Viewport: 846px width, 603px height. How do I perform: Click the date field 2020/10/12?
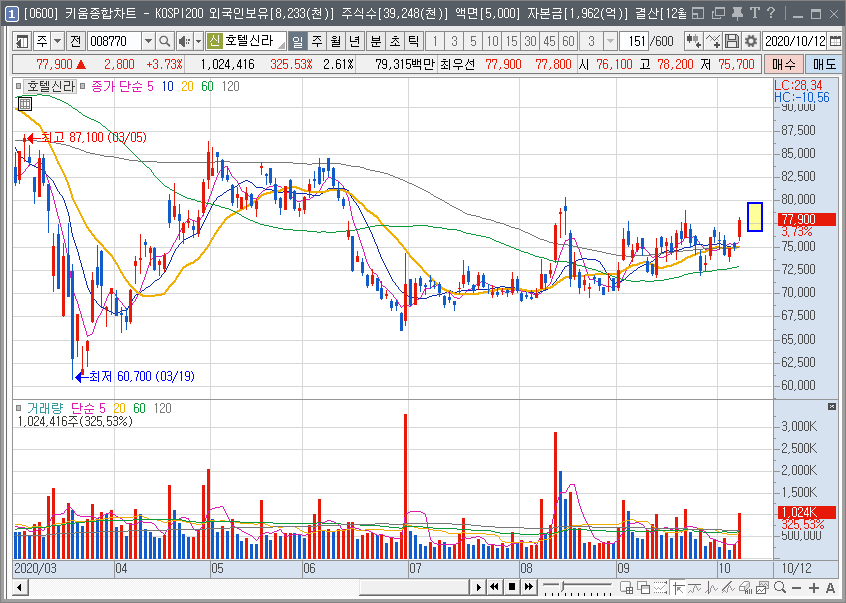point(795,41)
